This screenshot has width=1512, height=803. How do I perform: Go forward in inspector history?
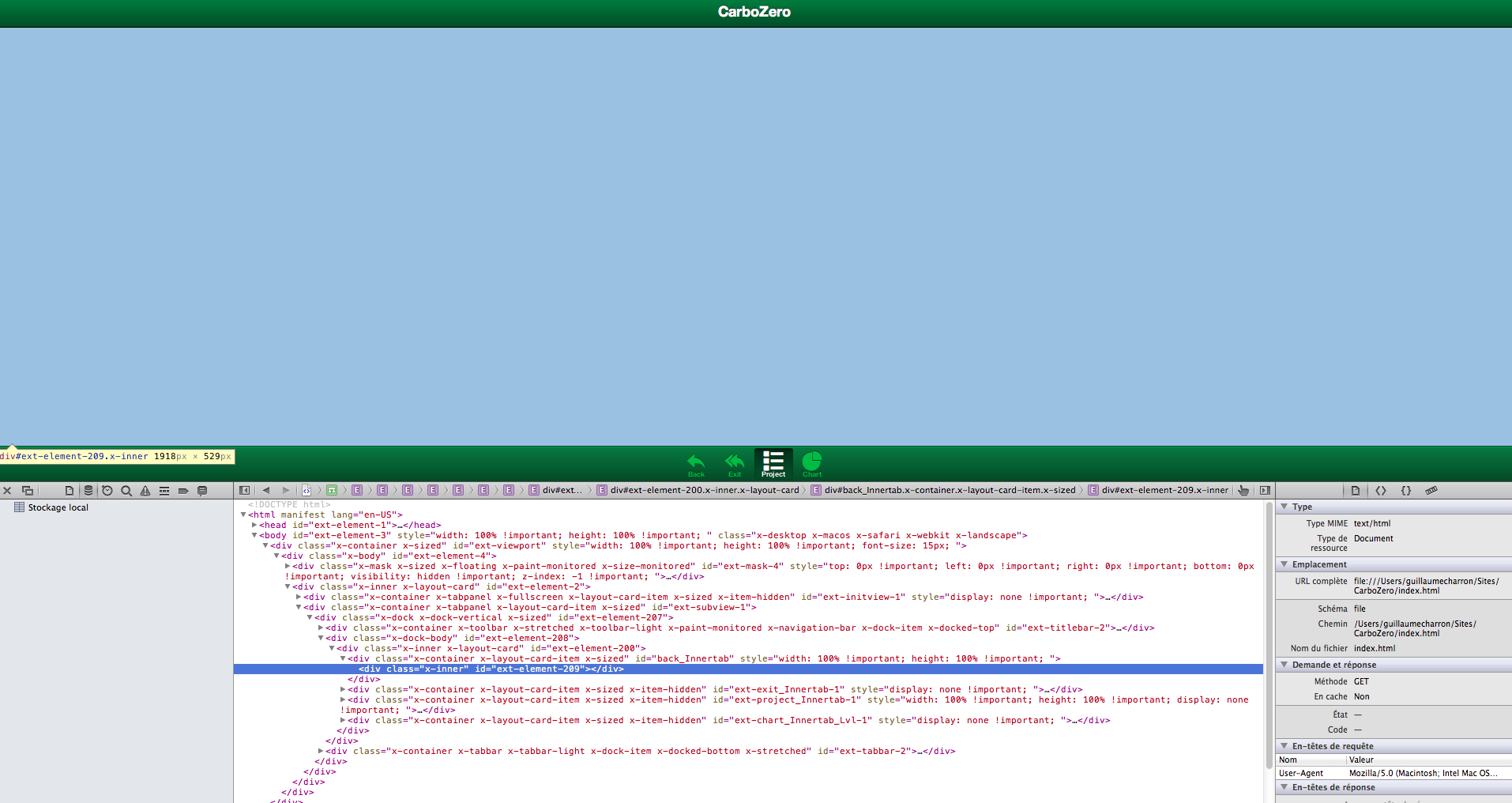click(286, 490)
